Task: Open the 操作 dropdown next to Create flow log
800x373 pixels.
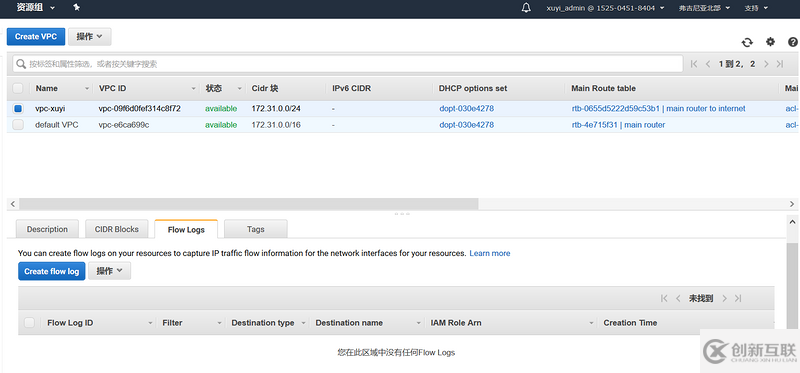Action: click(110, 271)
